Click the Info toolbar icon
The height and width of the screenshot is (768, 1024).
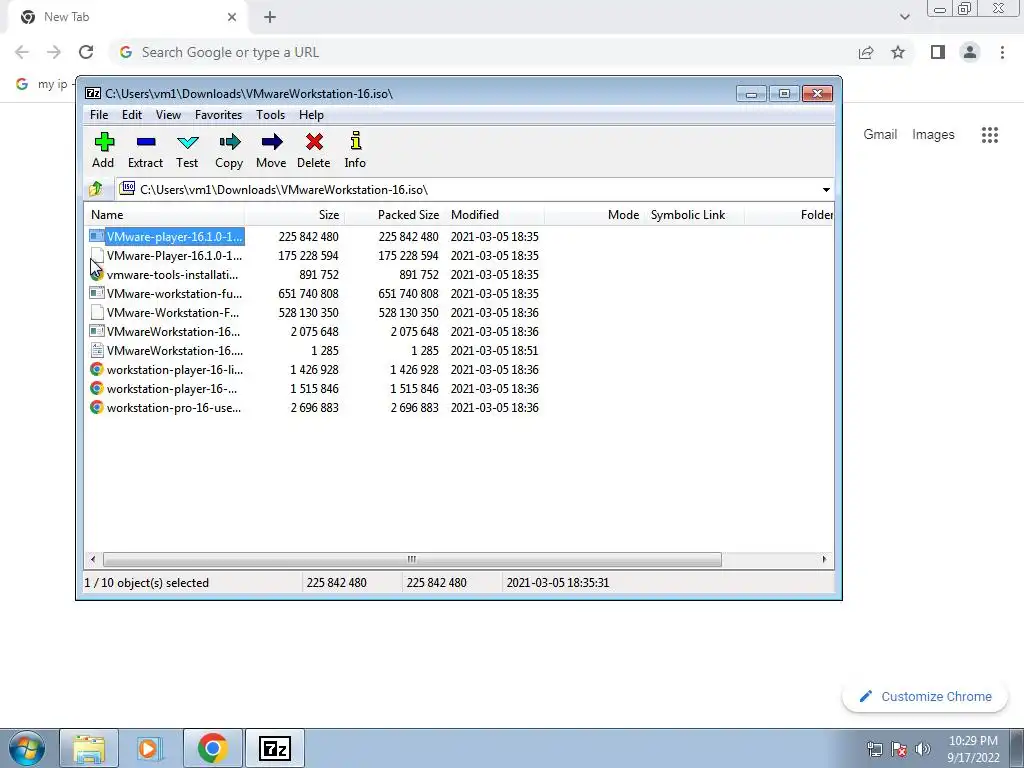(356, 141)
